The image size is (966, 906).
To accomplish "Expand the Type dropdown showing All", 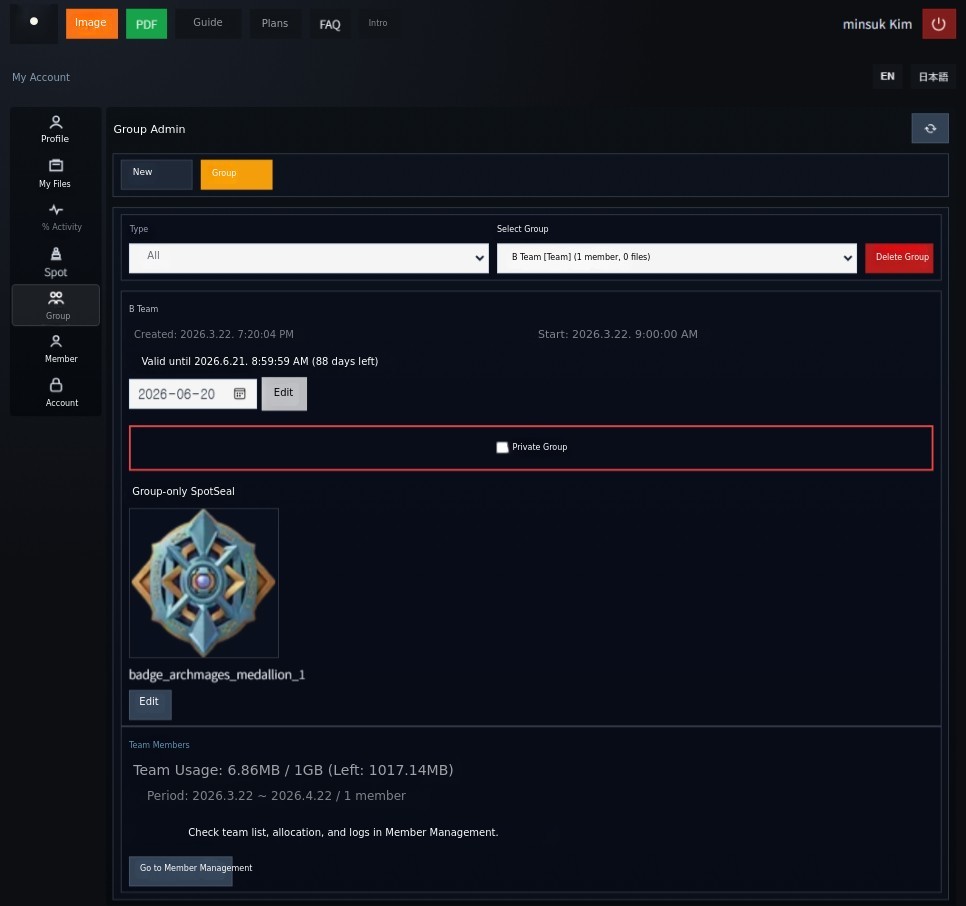I will 309,257.
